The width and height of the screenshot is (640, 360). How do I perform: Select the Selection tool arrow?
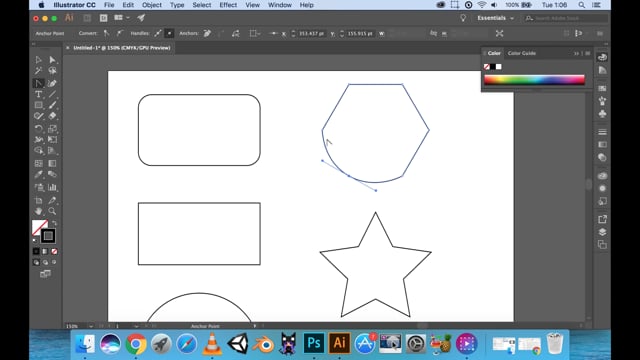click(x=38, y=60)
